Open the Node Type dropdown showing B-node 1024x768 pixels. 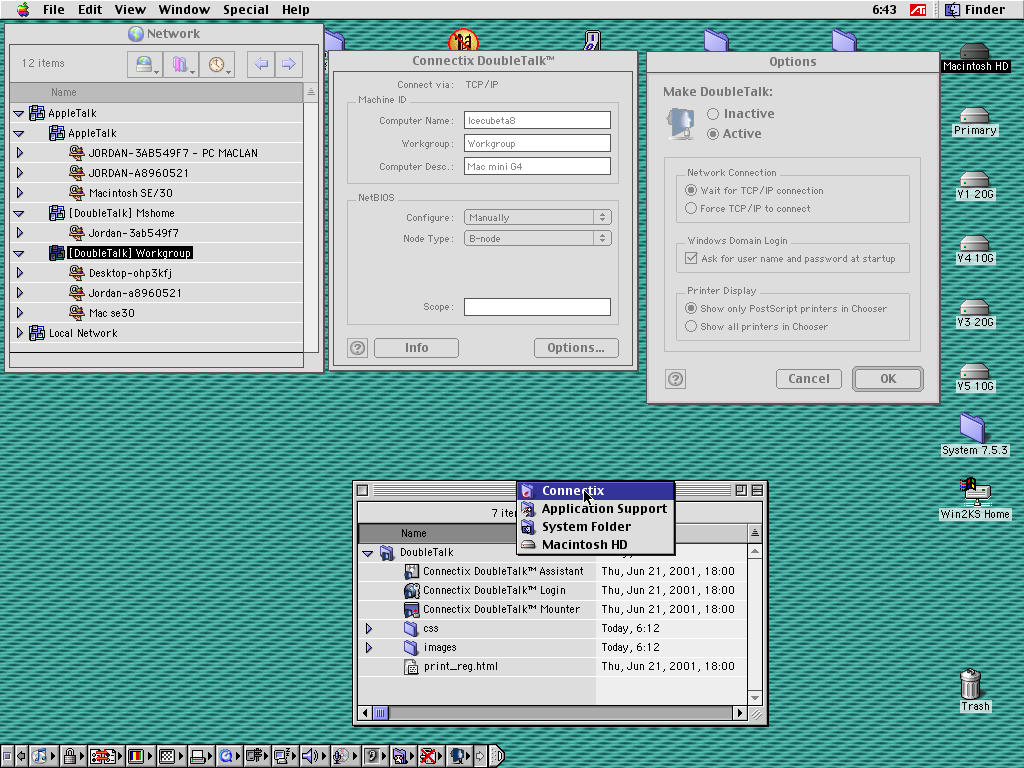(537, 238)
